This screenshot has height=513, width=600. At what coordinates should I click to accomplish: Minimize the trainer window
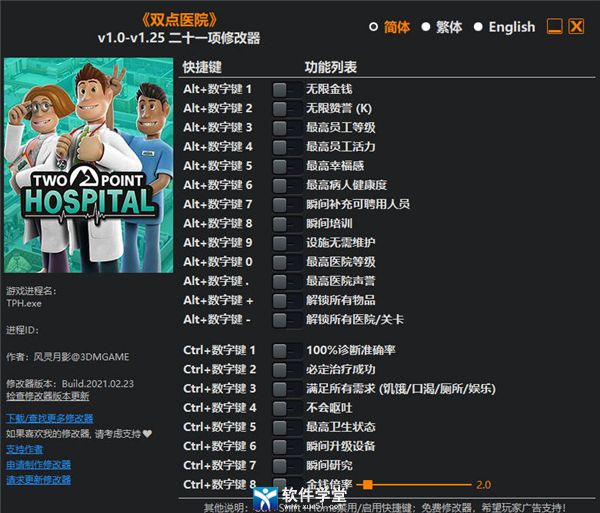tap(554, 26)
